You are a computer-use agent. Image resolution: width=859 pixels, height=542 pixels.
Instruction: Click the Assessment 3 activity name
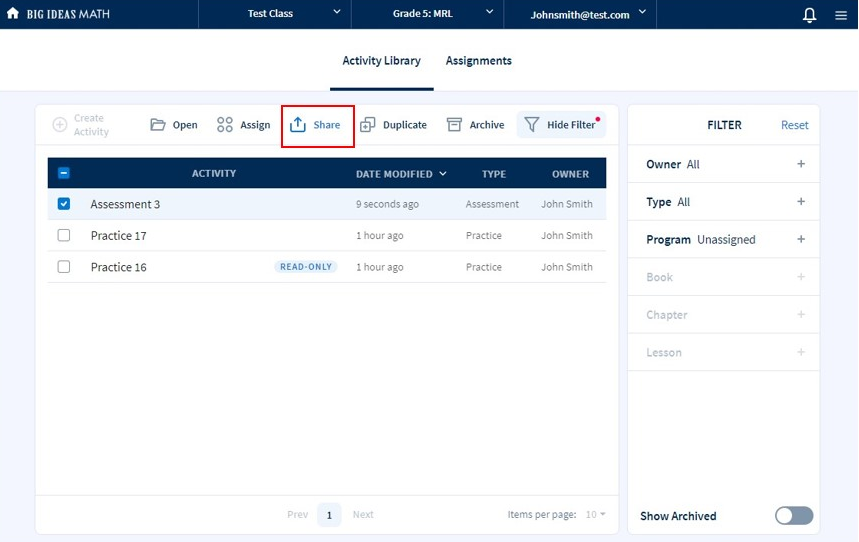click(x=125, y=204)
